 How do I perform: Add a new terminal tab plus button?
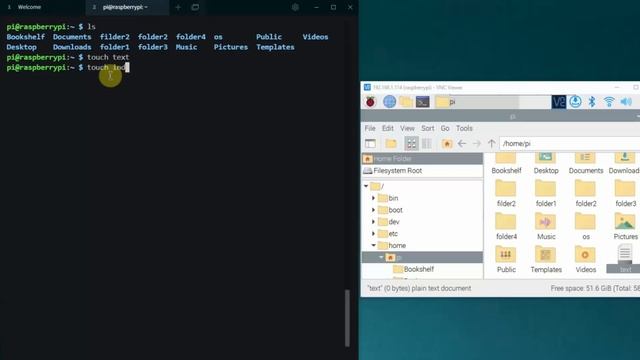coord(178,7)
